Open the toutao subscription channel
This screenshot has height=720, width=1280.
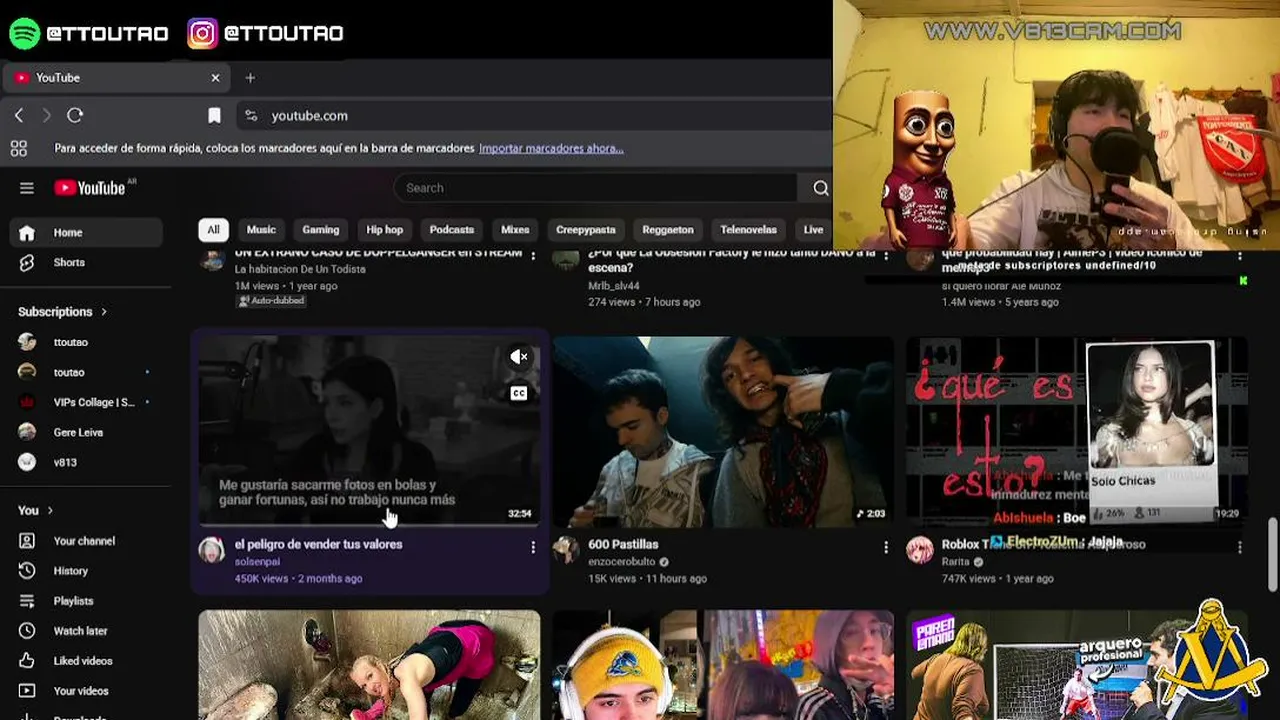(86, 372)
